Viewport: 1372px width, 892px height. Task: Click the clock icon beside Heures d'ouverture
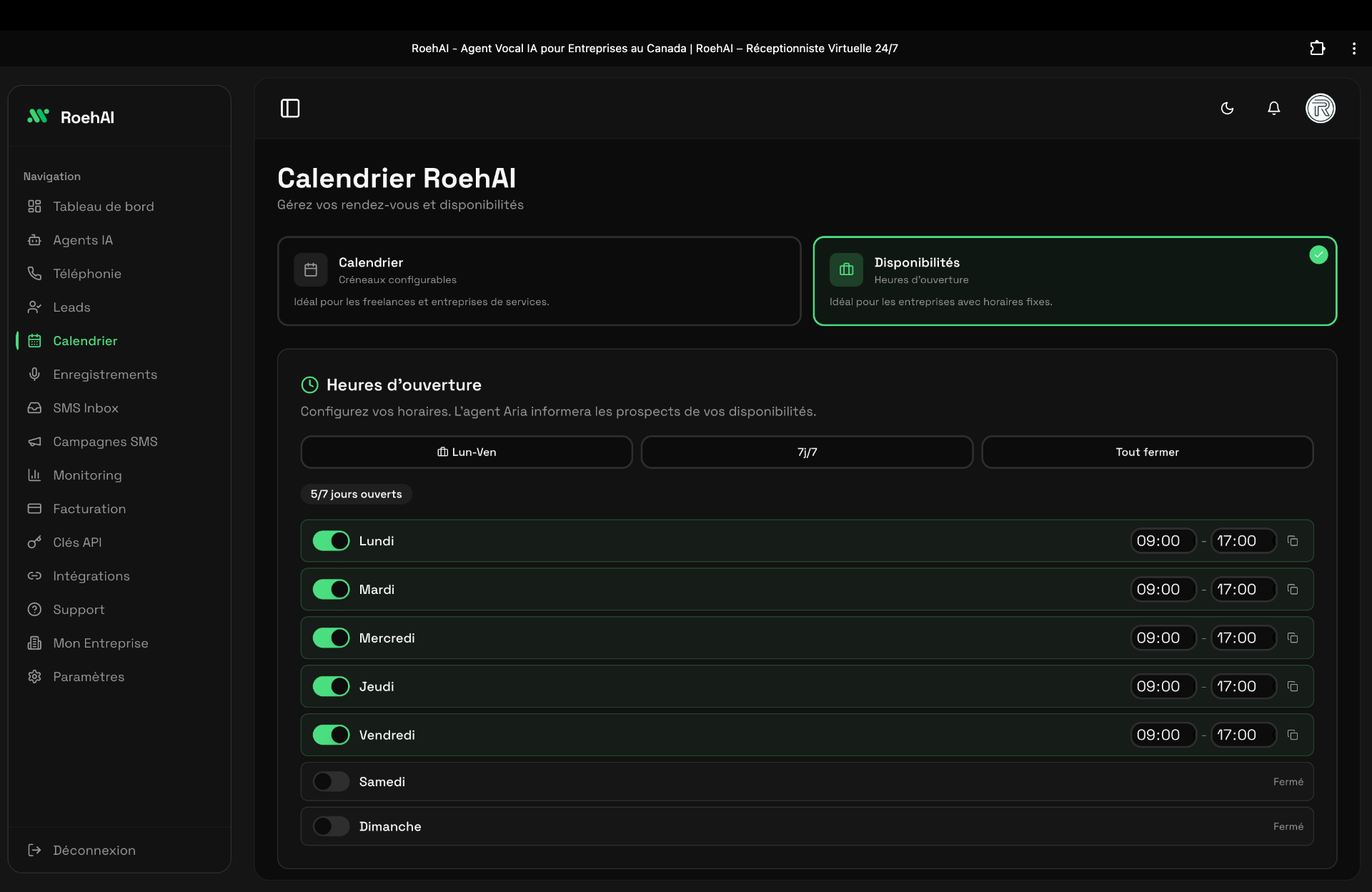click(309, 385)
